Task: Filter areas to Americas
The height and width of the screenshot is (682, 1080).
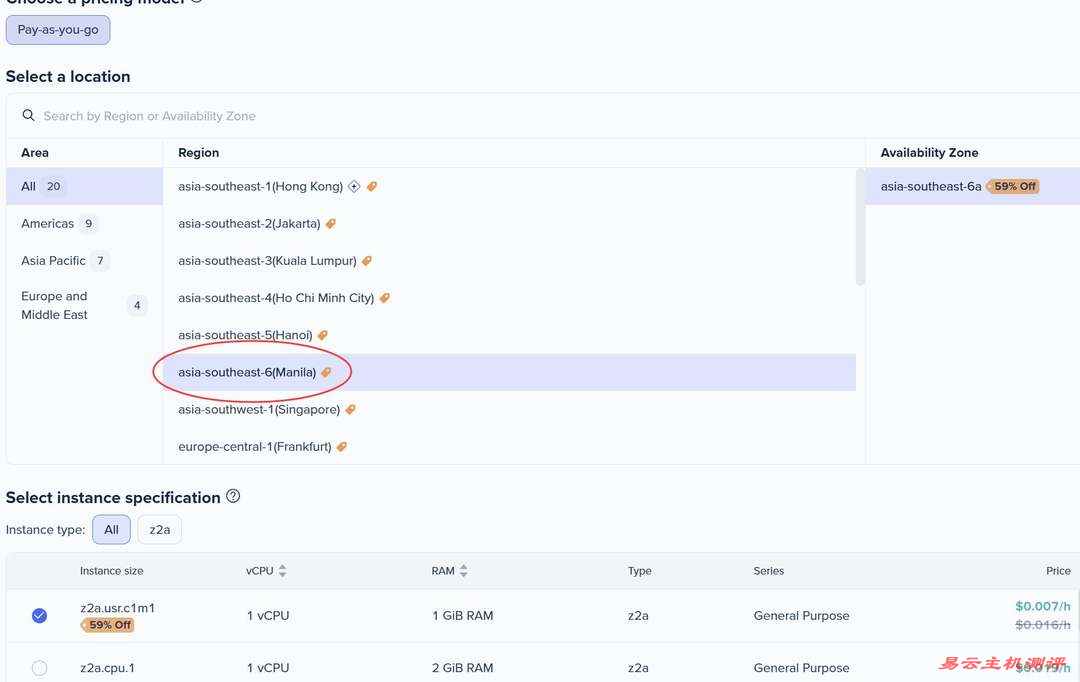Action: coord(48,224)
